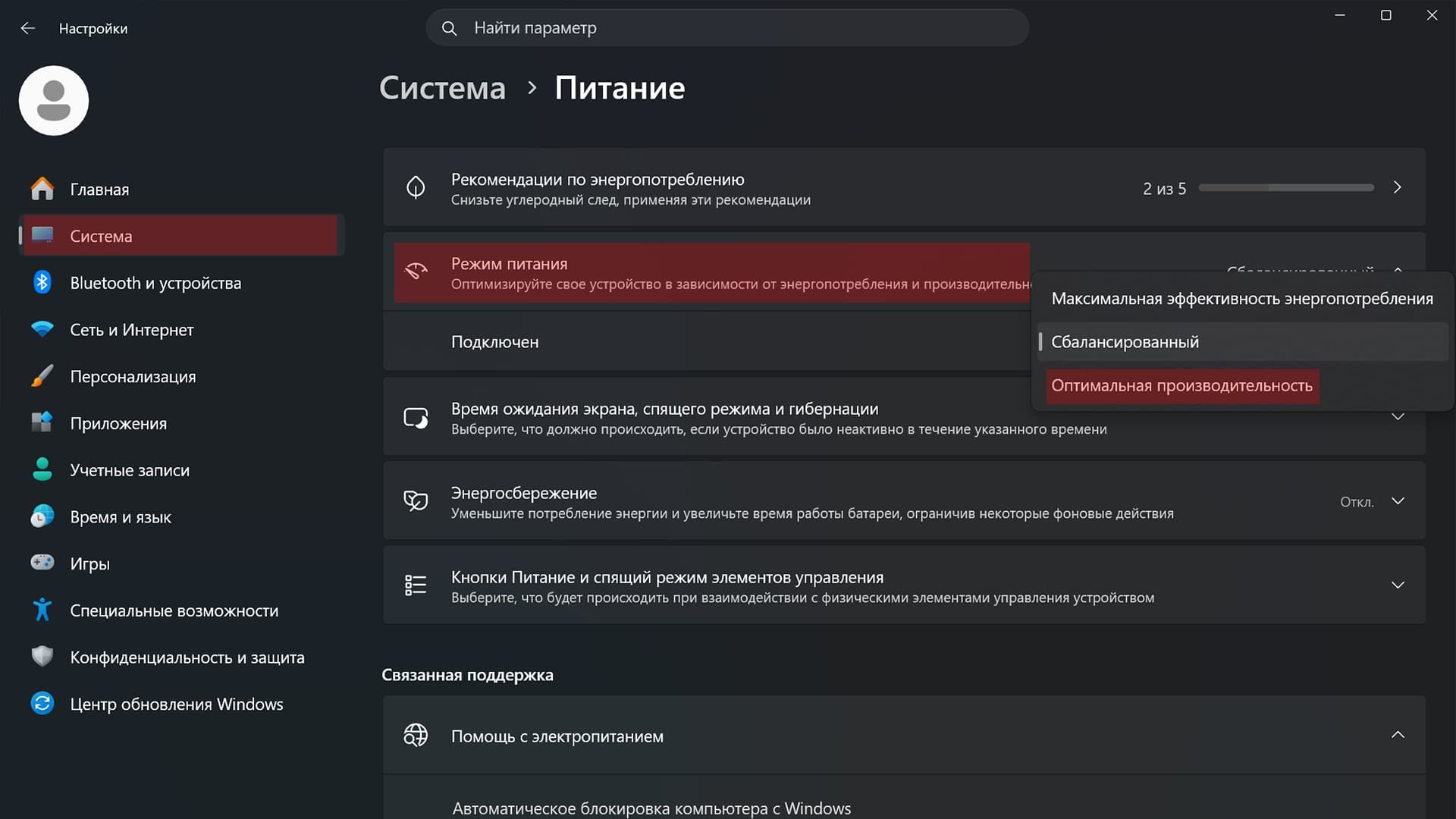Screen dimensions: 1456x819
Task: Click the energy recommendations leaf icon
Action: 416,187
